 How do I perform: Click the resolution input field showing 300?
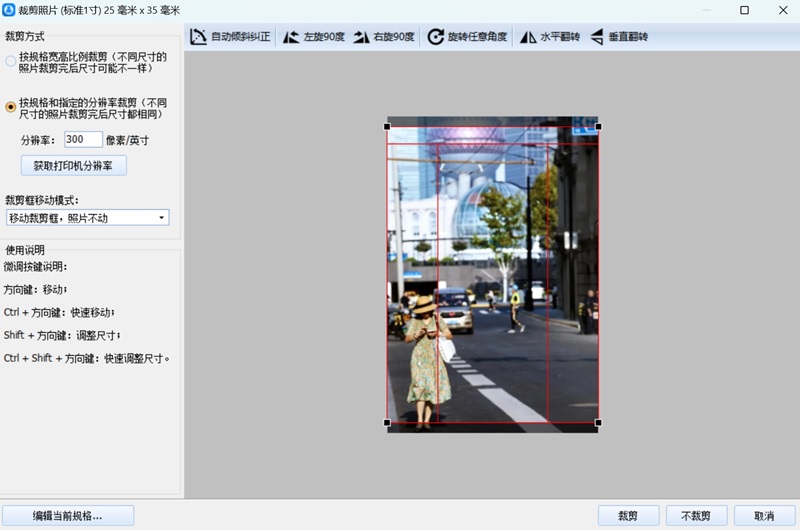click(x=83, y=140)
